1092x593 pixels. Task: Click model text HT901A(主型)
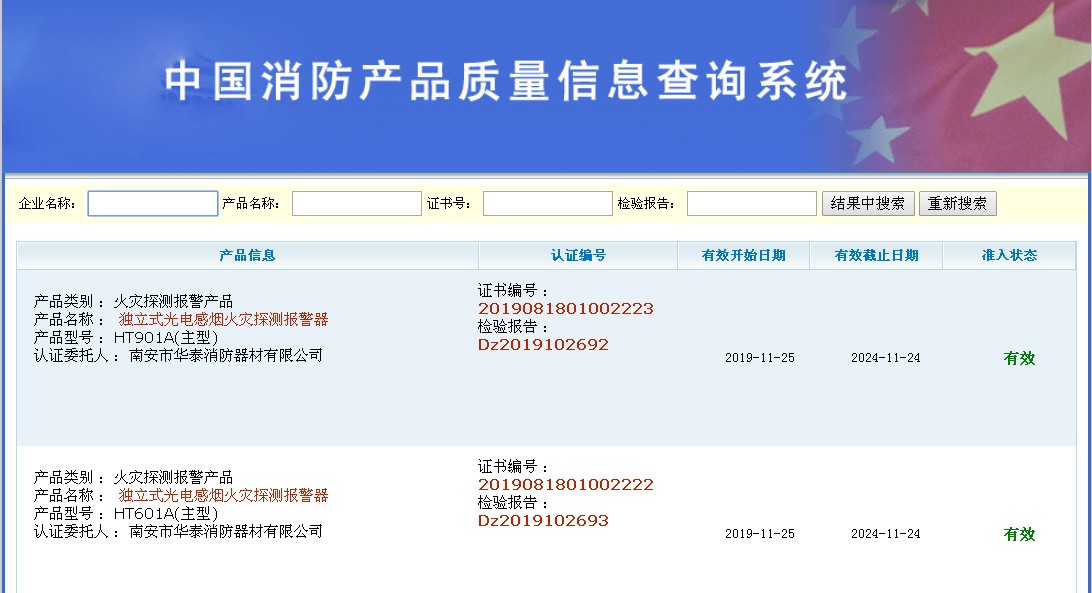pos(166,337)
